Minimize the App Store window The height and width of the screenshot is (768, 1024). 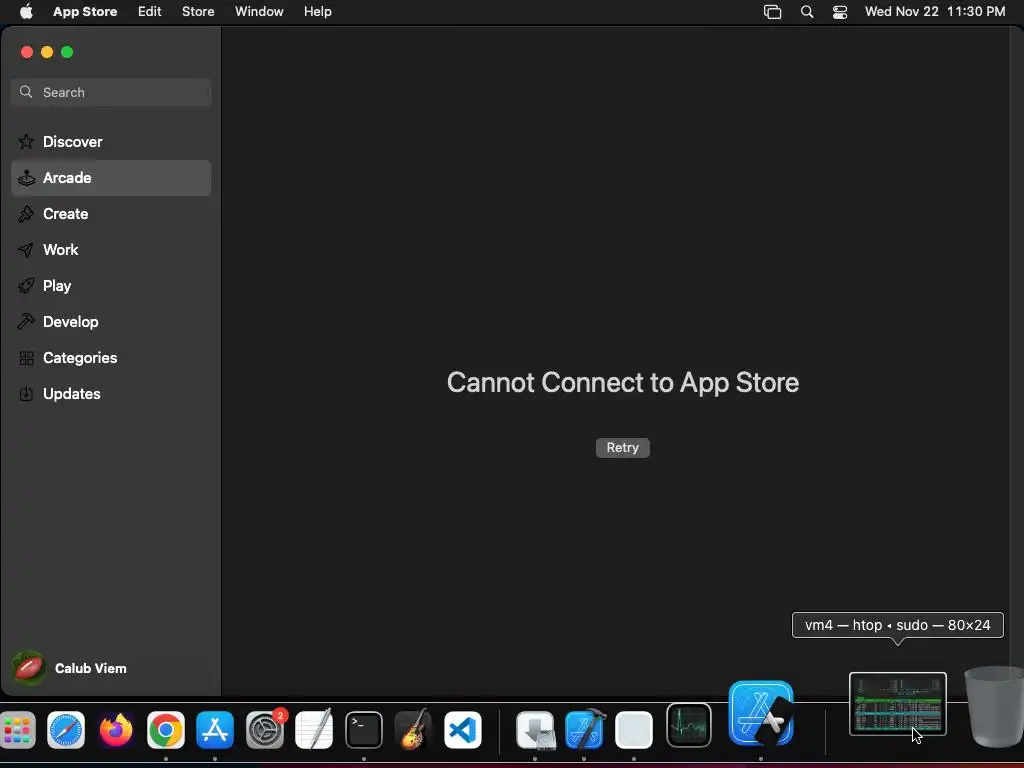tap(47, 52)
